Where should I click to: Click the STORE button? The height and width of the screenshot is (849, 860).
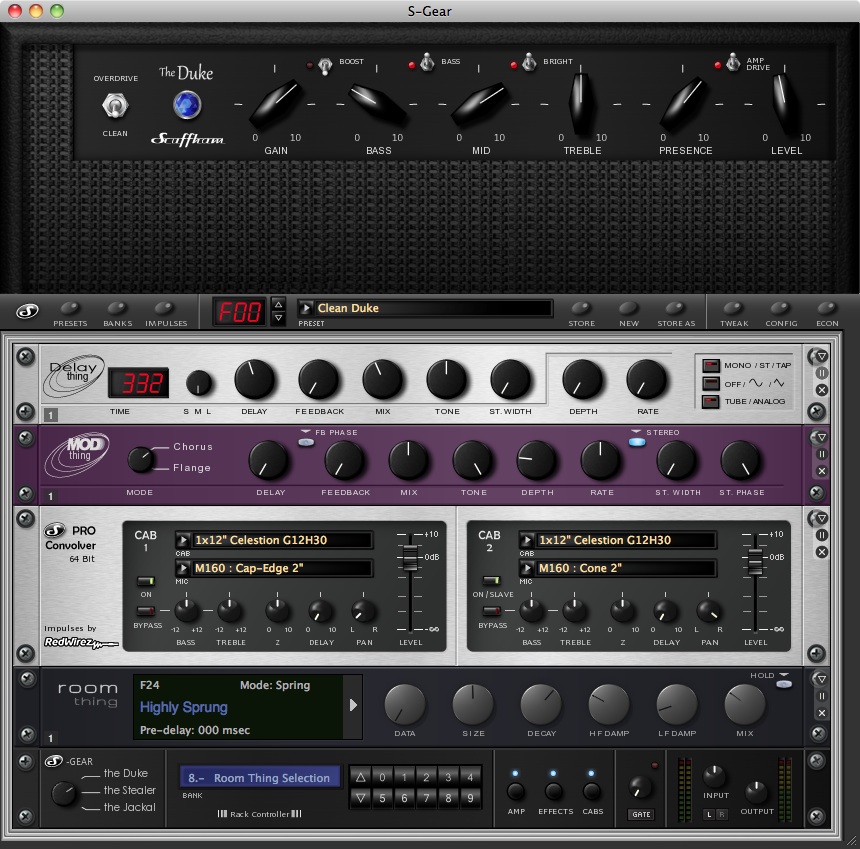[x=581, y=308]
